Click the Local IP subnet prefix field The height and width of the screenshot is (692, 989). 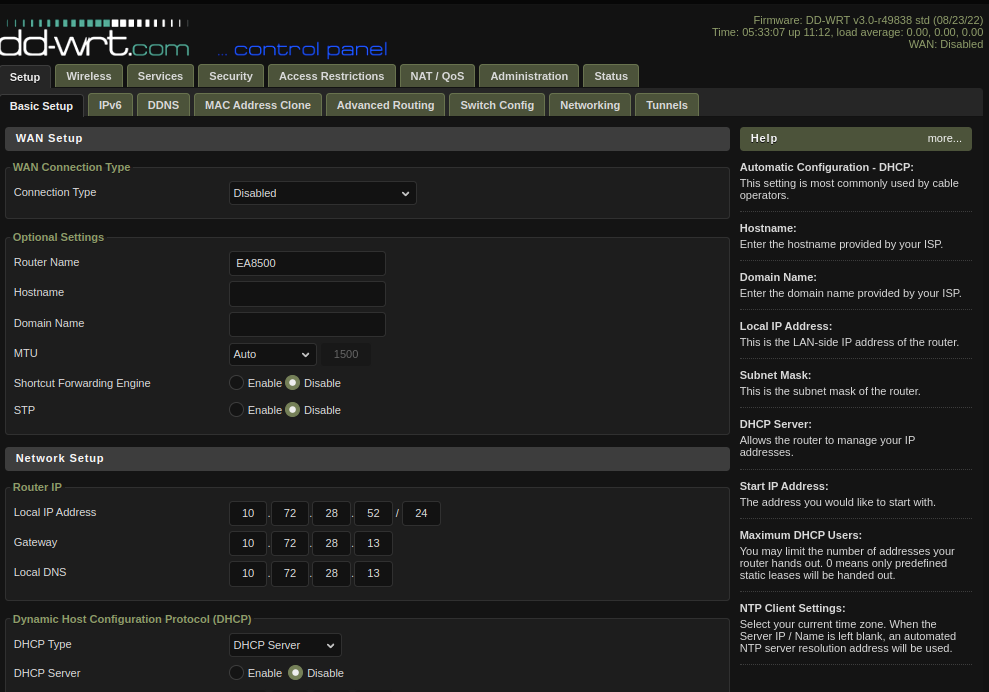tap(421, 514)
